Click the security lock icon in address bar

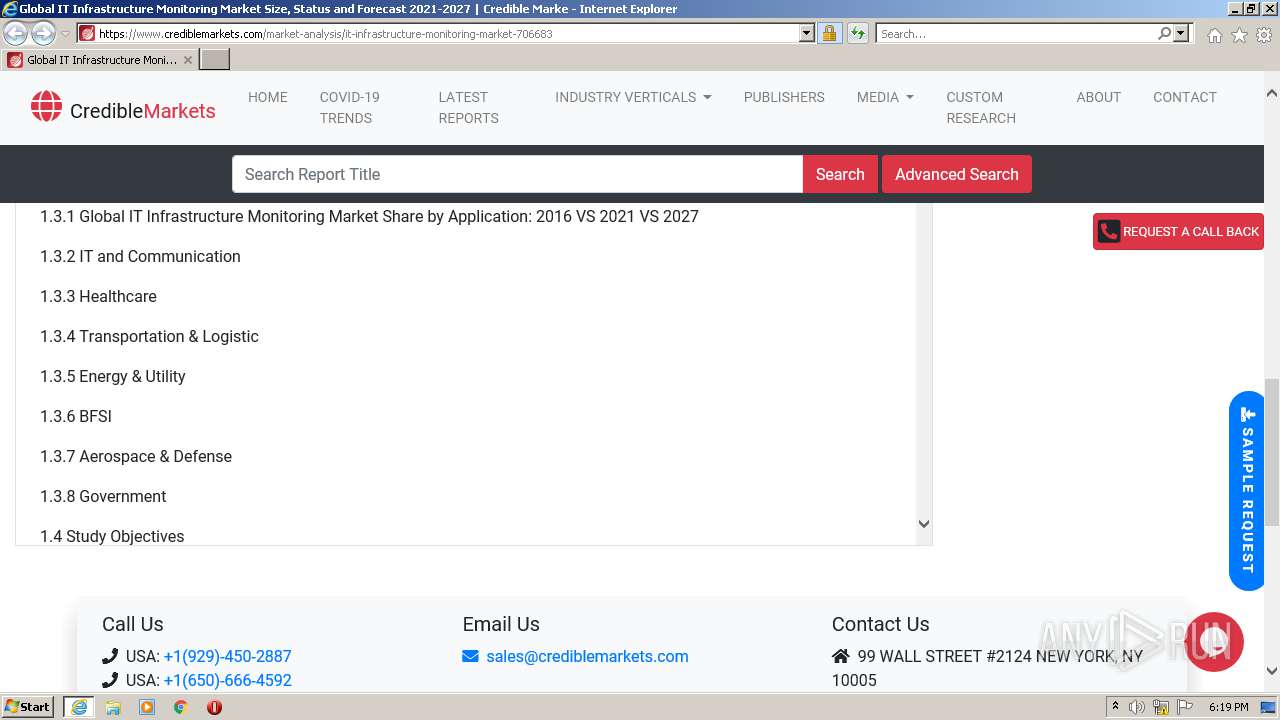(829, 34)
